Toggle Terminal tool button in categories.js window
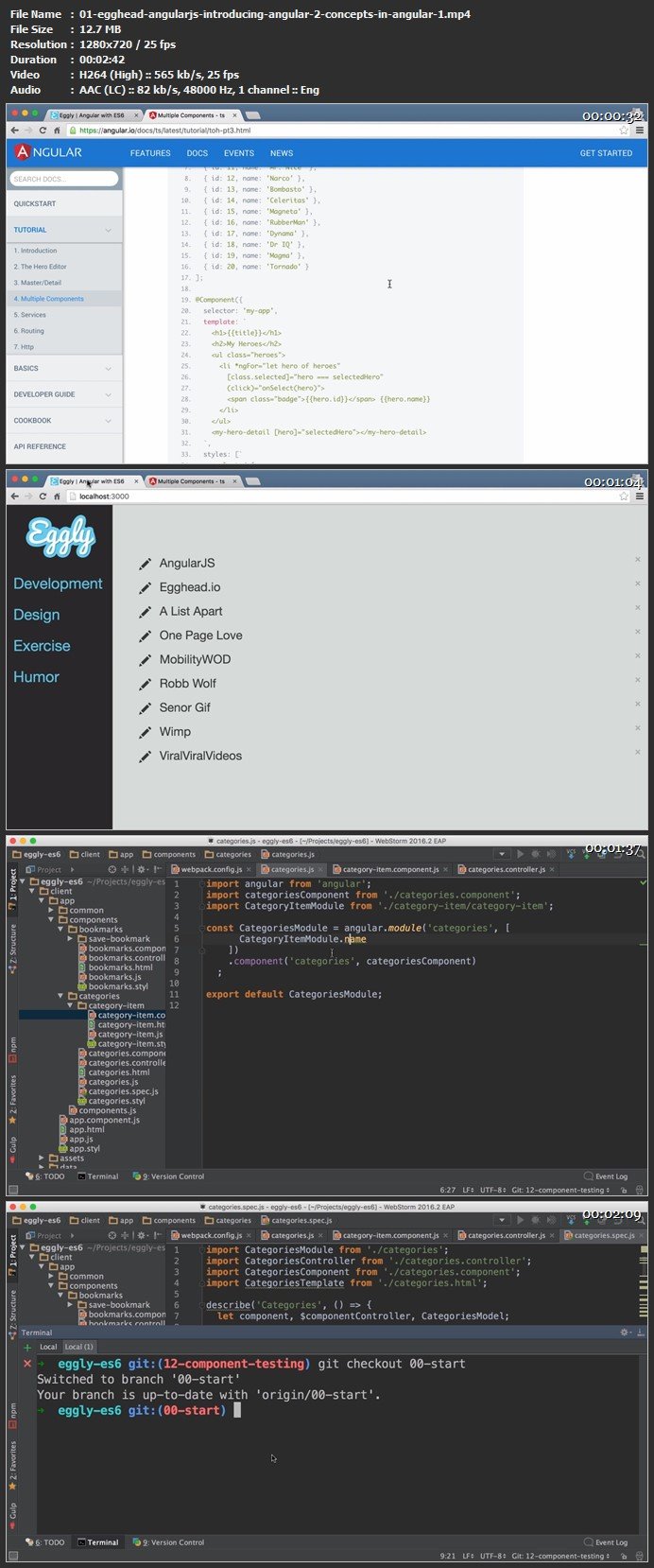 pos(98,1176)
